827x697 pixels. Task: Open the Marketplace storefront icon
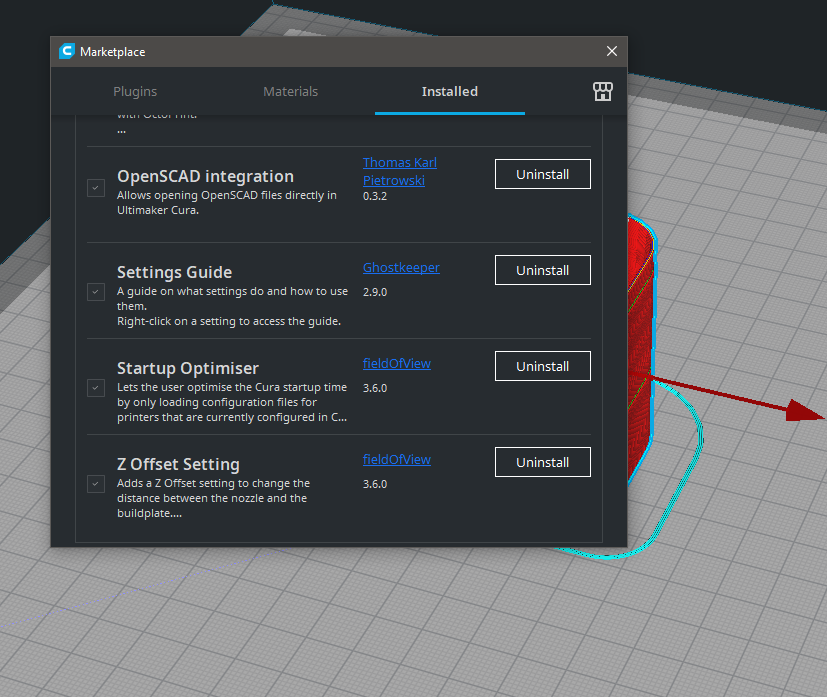(x=602, y=91)
